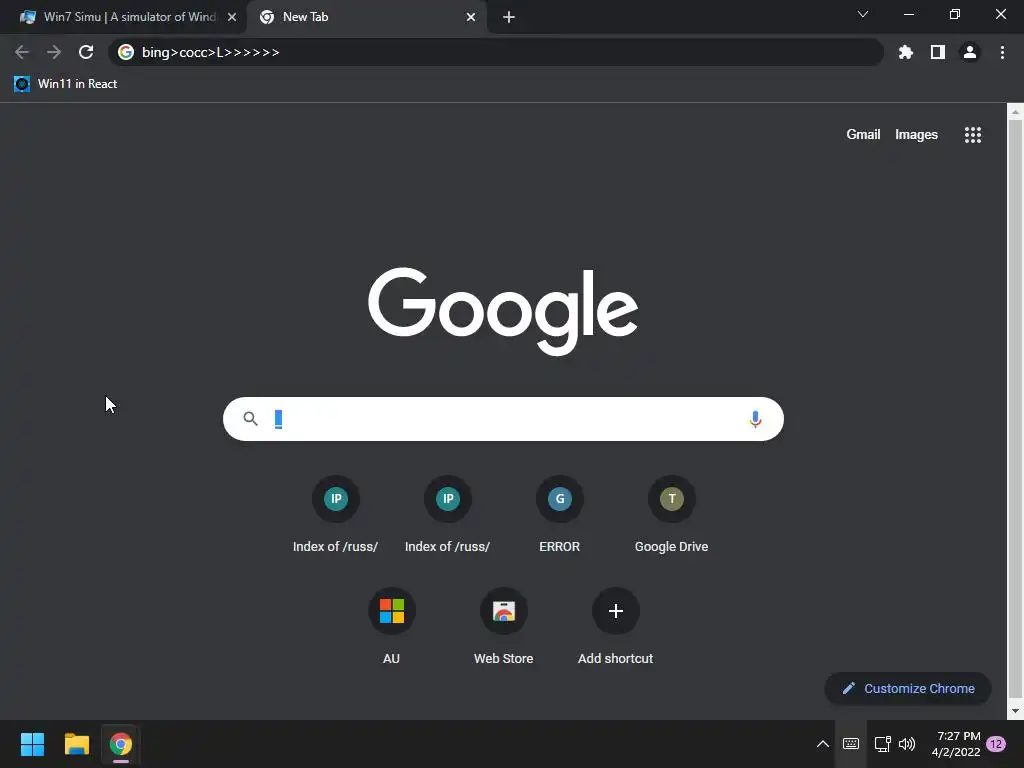Click the address bar text
The height and width of the screenshot is (768, 1024).
210,52
